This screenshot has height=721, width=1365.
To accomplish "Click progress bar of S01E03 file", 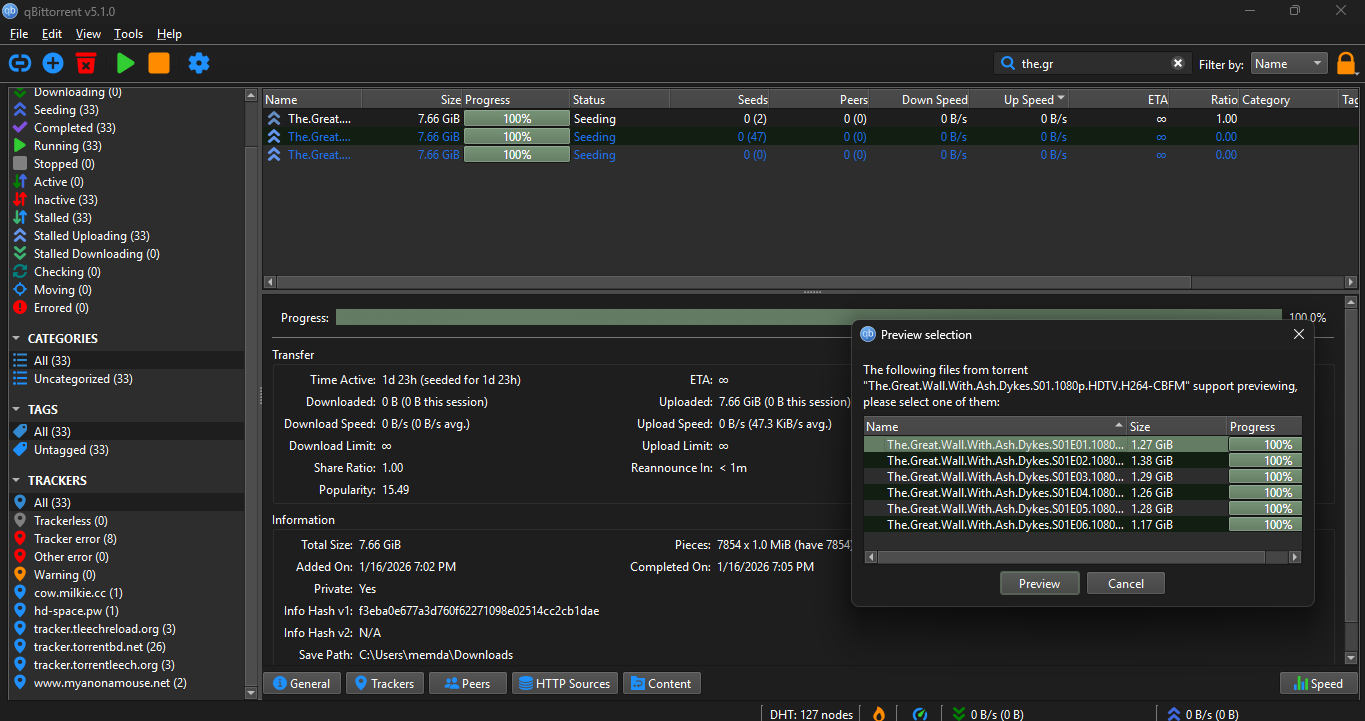I will click(x=1265, y=477).
